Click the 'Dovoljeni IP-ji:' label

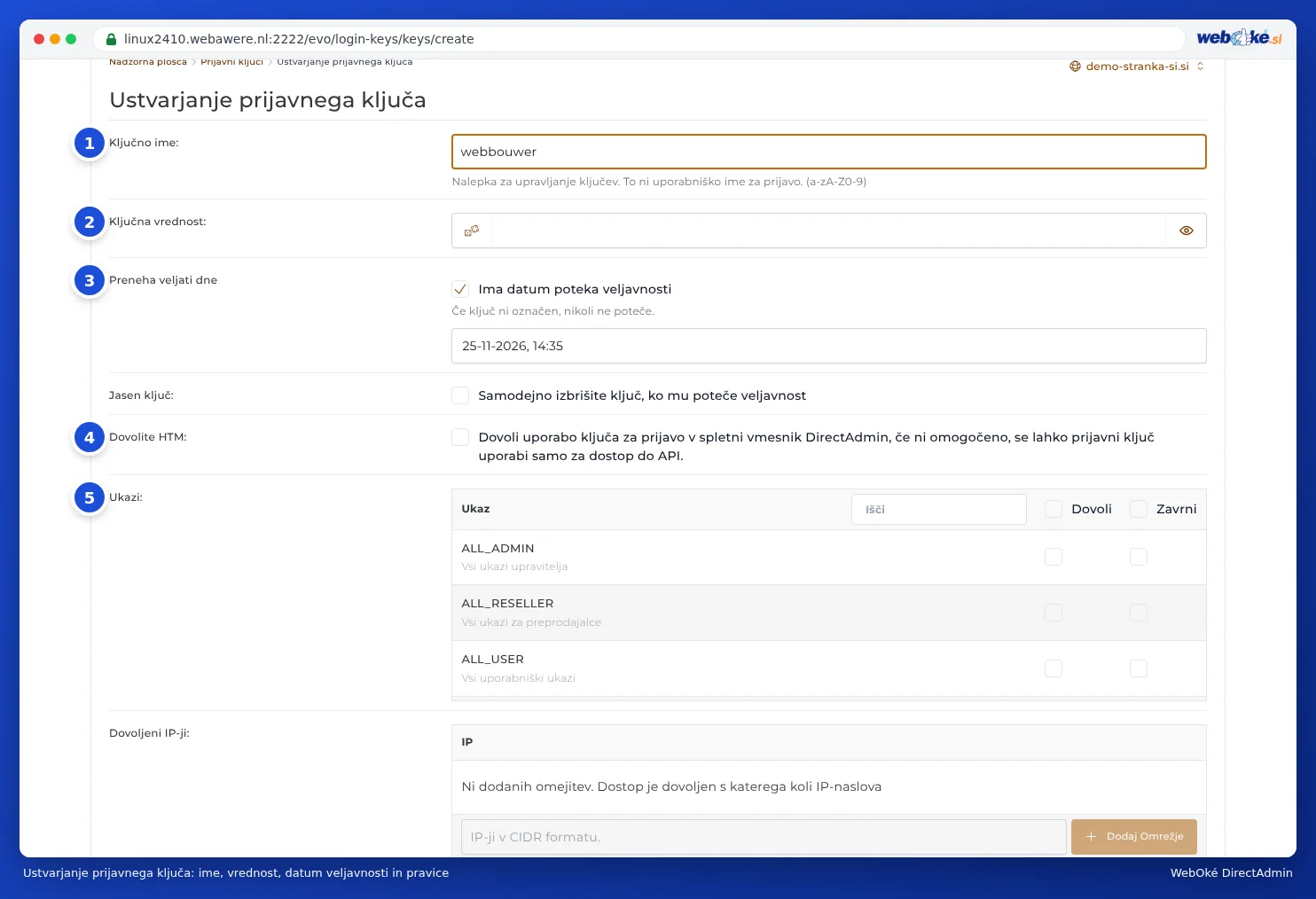tap(149, 733)
